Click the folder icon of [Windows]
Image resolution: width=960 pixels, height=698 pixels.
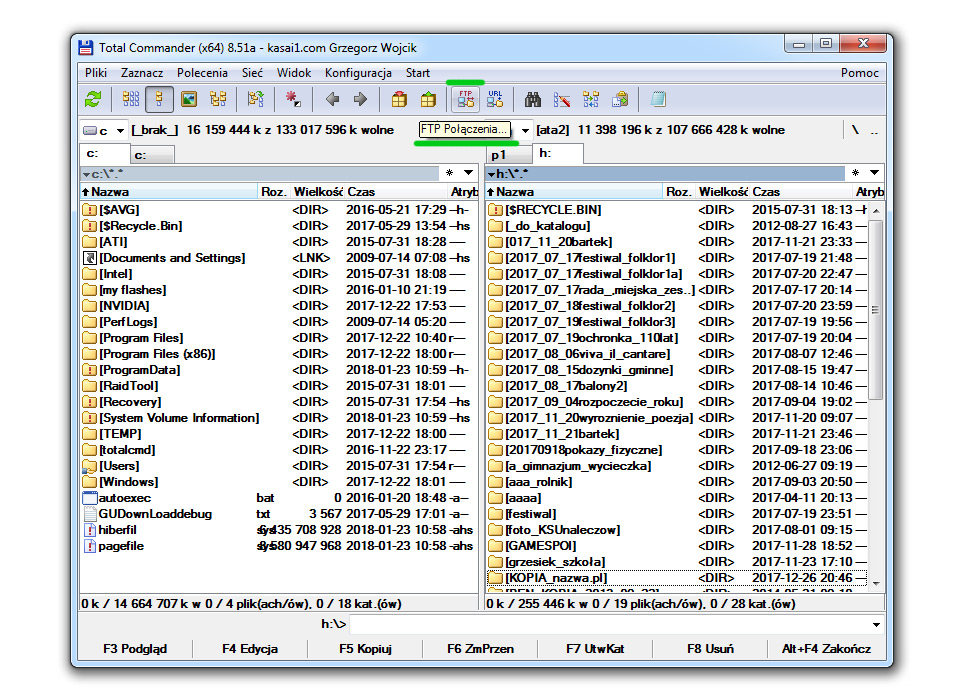point(90,482)
